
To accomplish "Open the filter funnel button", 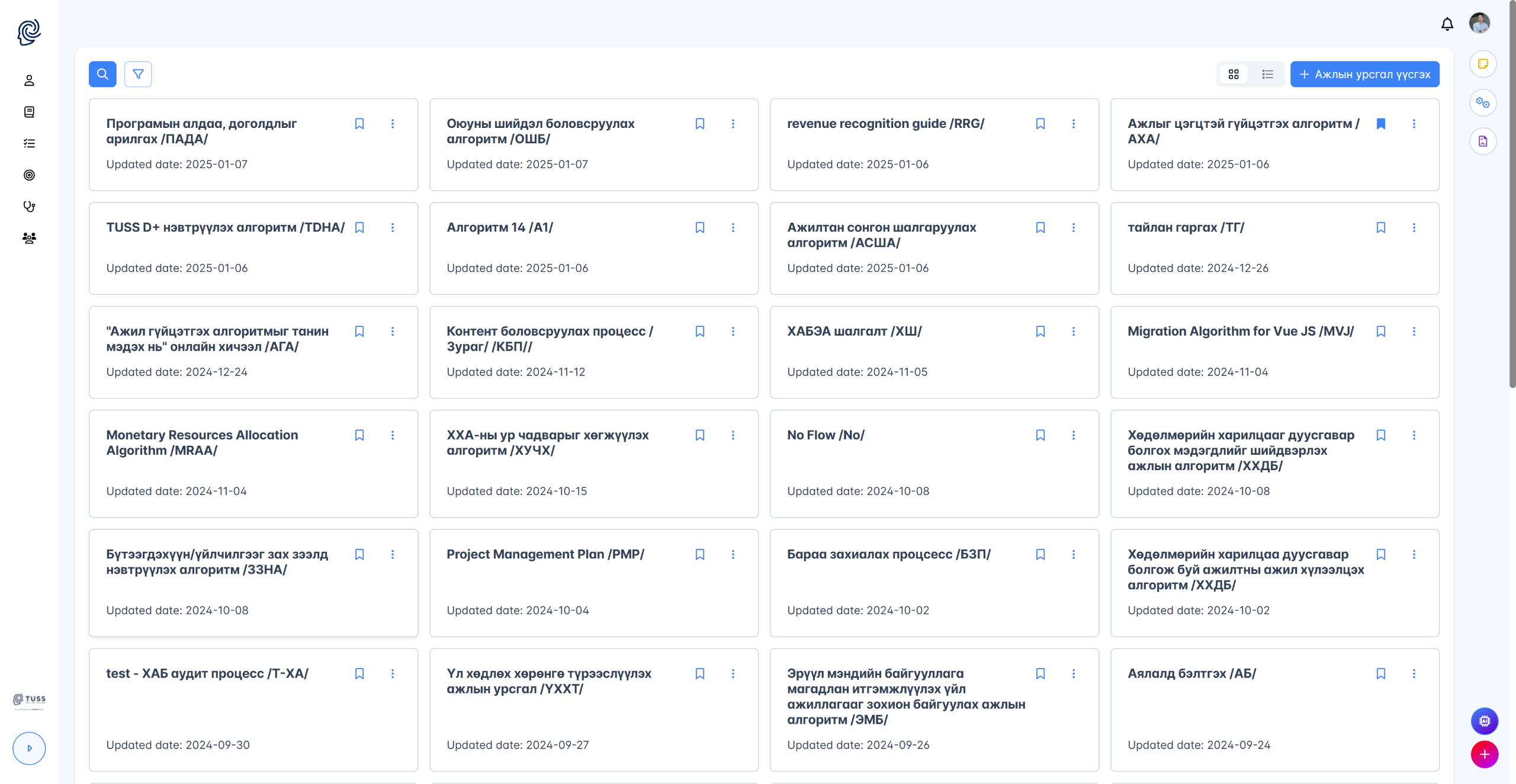I will (x=138, y=74).
